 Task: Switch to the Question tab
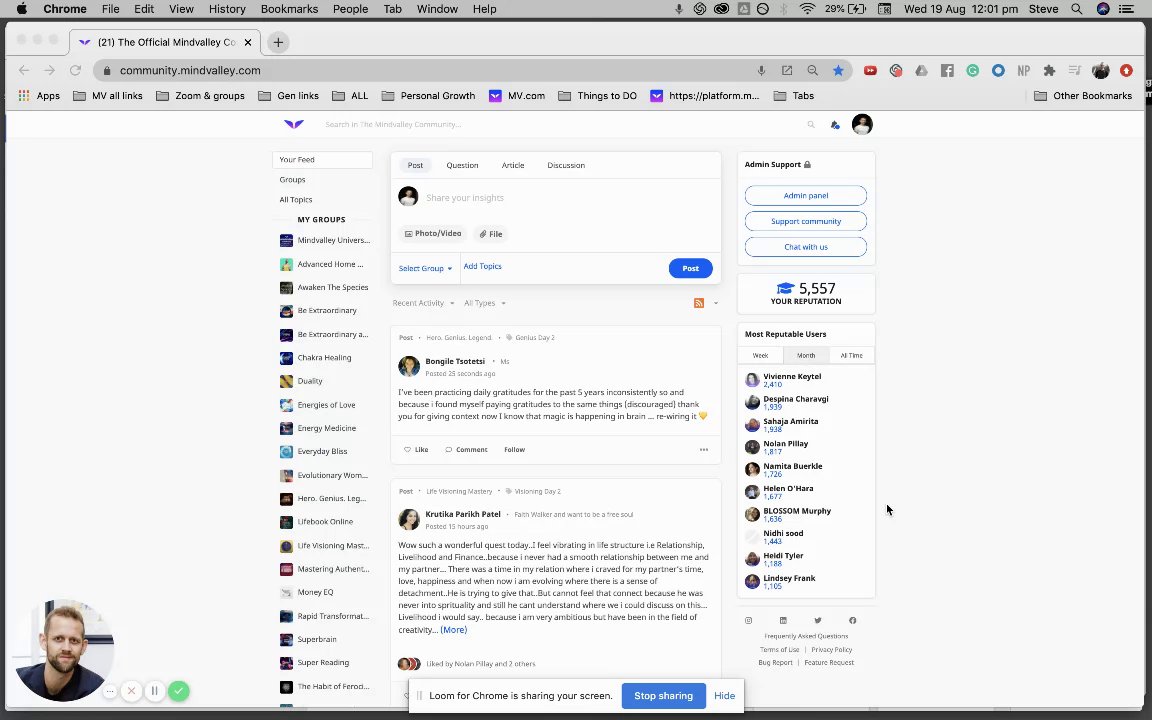pos(462,165)
